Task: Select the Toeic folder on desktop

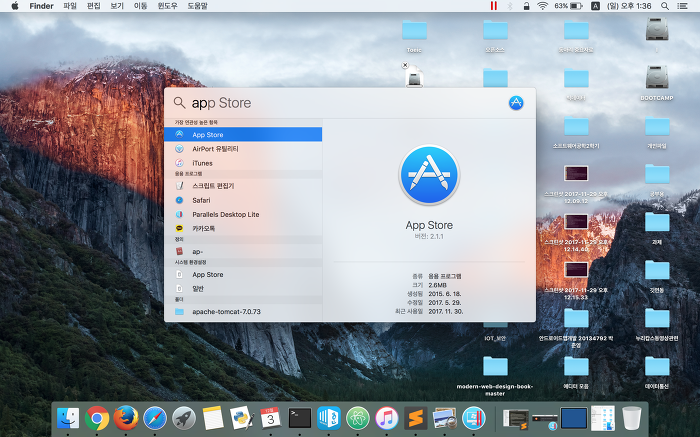Action: point(414,37)
